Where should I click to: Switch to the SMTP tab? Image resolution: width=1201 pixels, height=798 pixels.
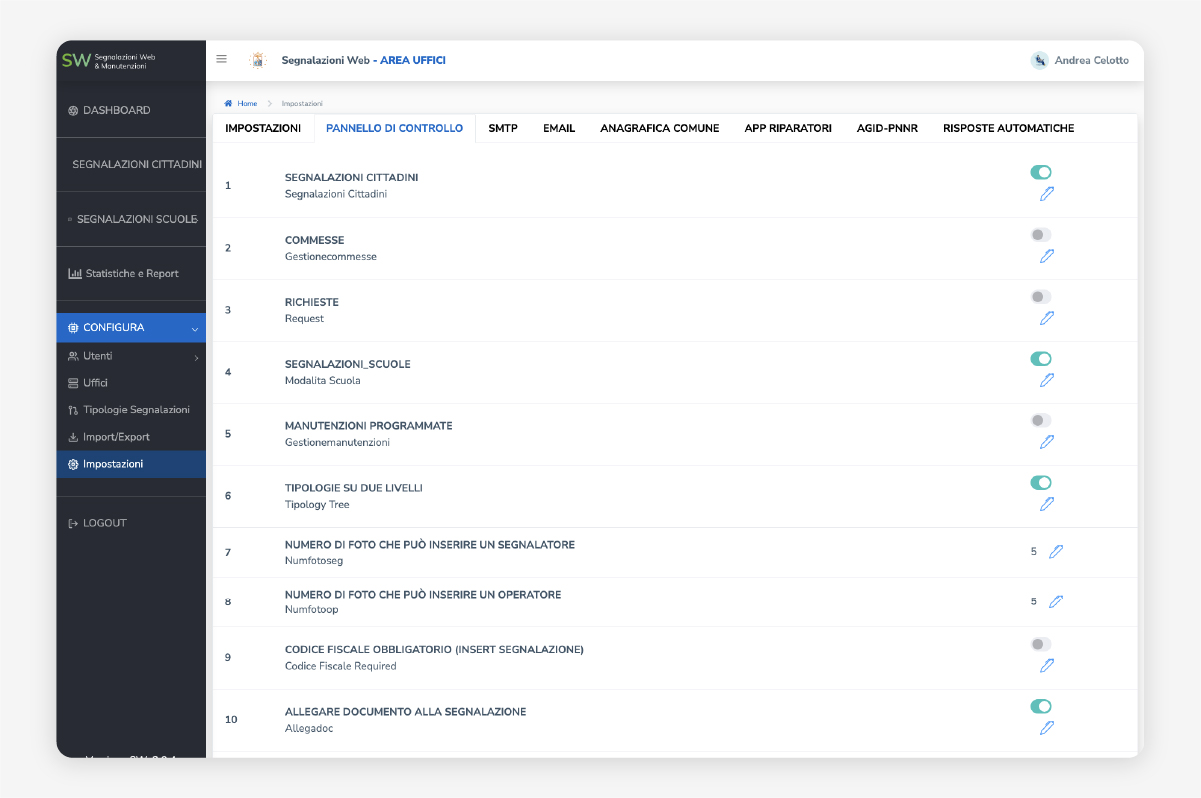tap(503, 128)
